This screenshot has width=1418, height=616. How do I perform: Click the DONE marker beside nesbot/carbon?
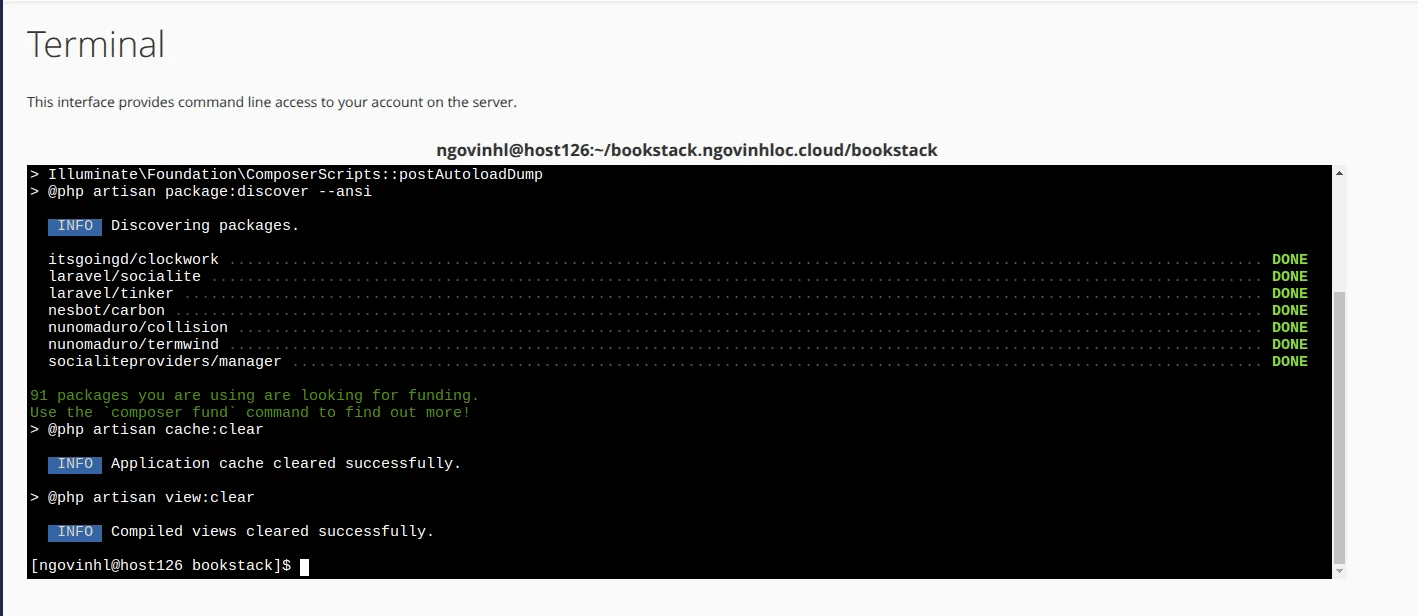1289,310
